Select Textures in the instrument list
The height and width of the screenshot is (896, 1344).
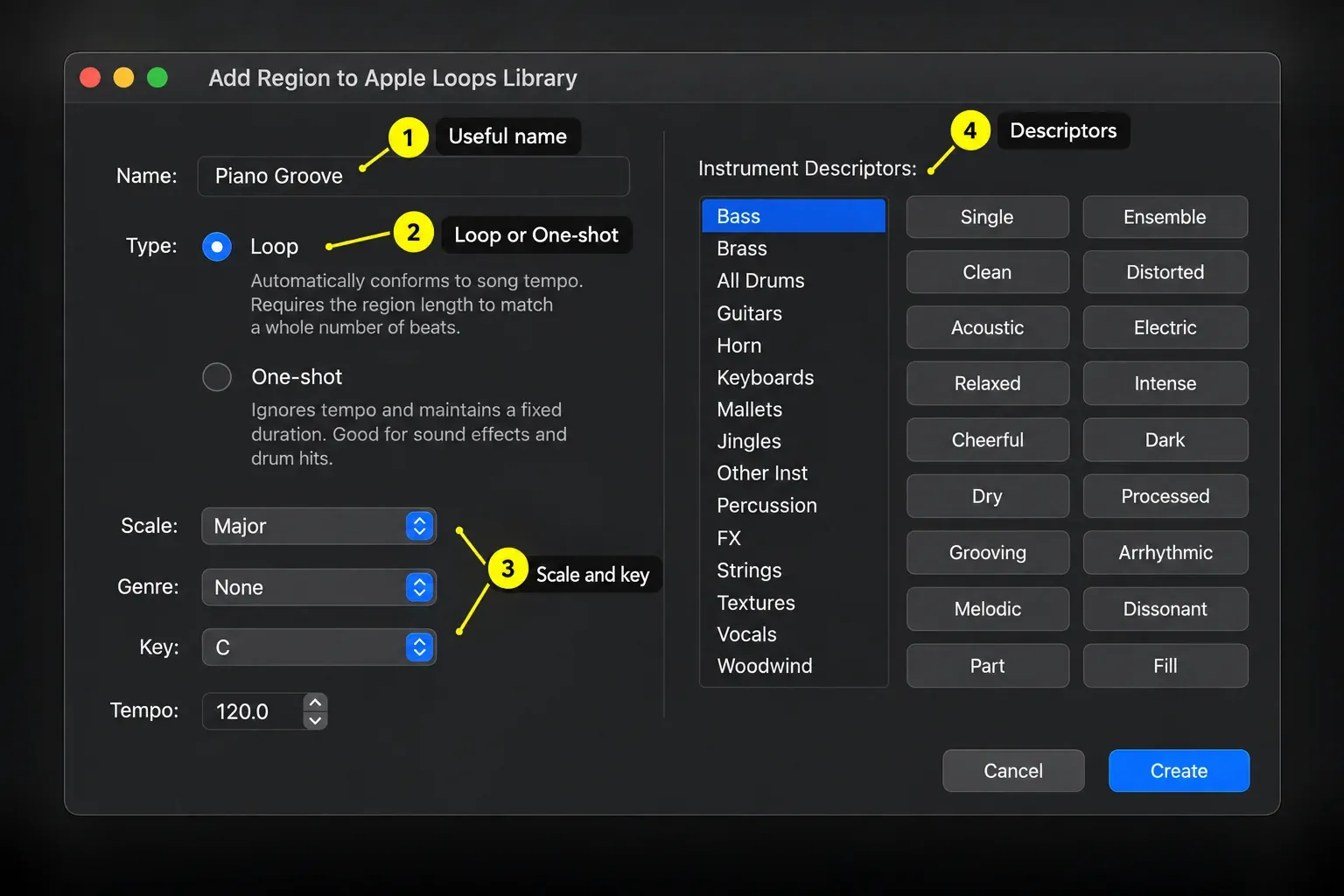pyautogui.click(x=794, y=603)
